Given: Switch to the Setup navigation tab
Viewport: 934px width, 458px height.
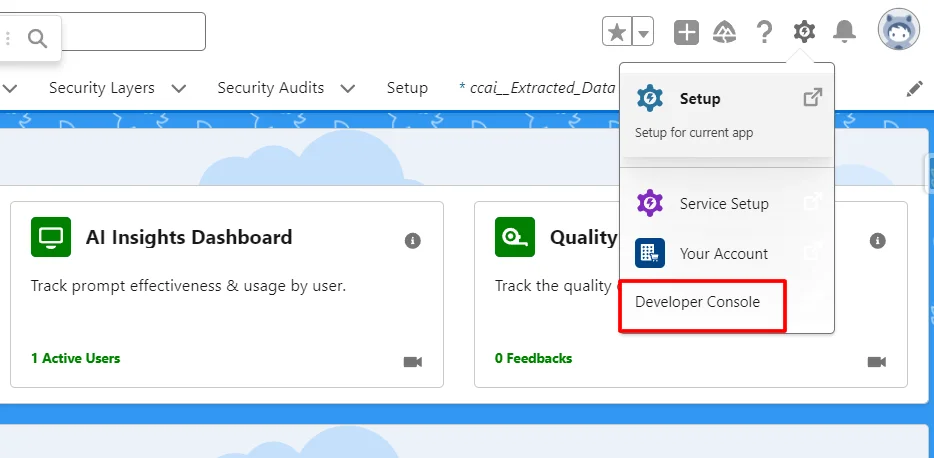Looking at the screenshot, I should [x=407, y=88].
